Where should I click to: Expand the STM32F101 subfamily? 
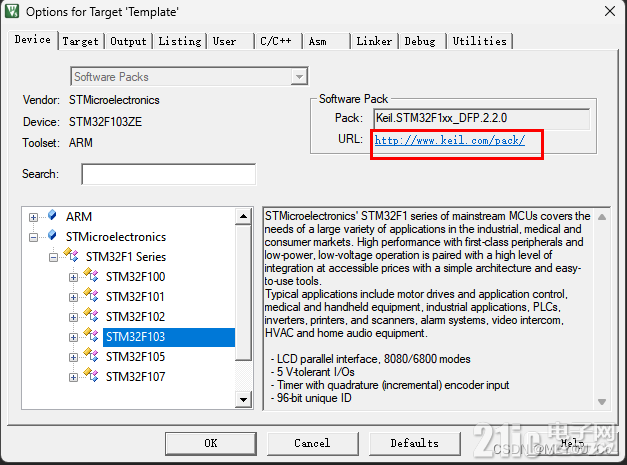click(x=73, y=297)
